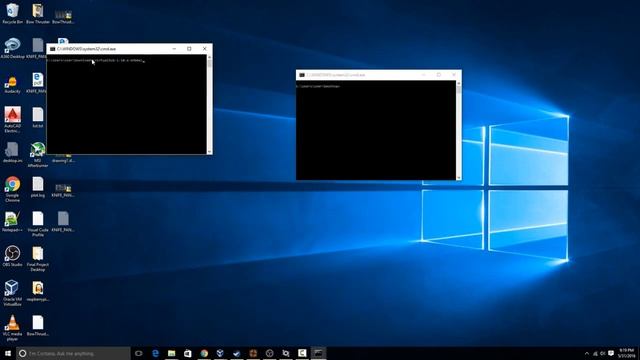Select the Visual Code Profile file
The height and width of the screenshot is (360, 640).
pos(38,224)
